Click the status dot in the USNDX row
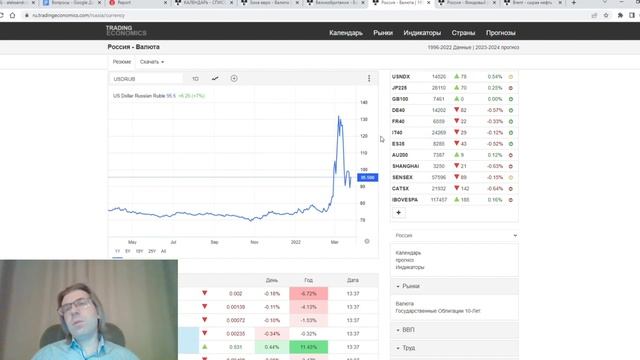Image resolution: width=640 pixels, height=360 pixels. pyautogui.click(x=511, y=77)
